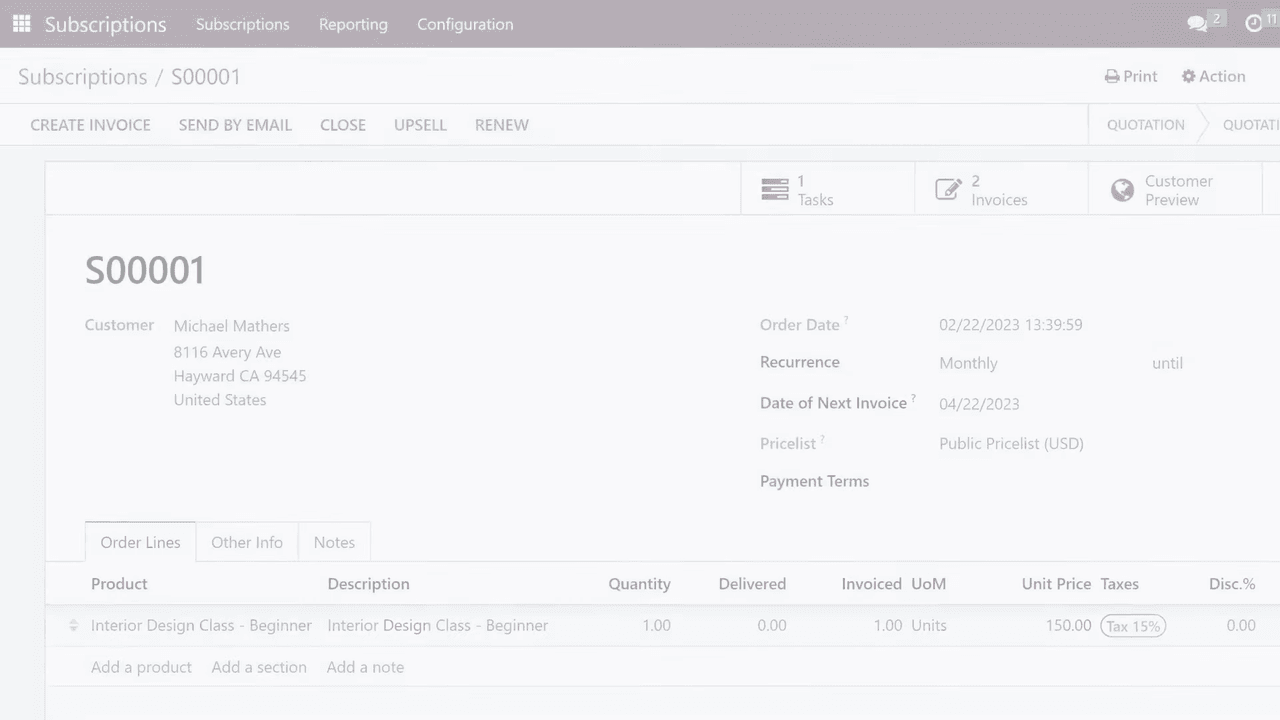The image size is (1280, 720).
Task: Open the Print menu
Action: pyautogui.click(x=1131, y=77)
